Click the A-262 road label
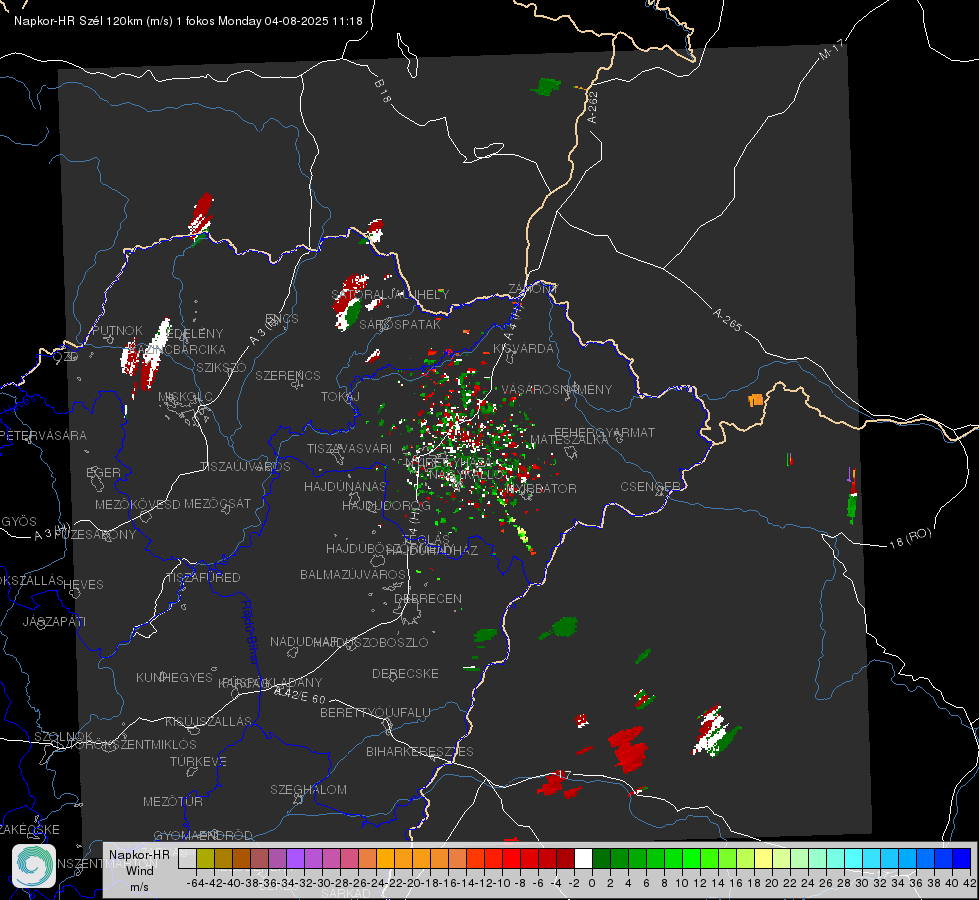The width and height of the screenshot is (979, 900). pyautogui.click(x=593, y=107)
